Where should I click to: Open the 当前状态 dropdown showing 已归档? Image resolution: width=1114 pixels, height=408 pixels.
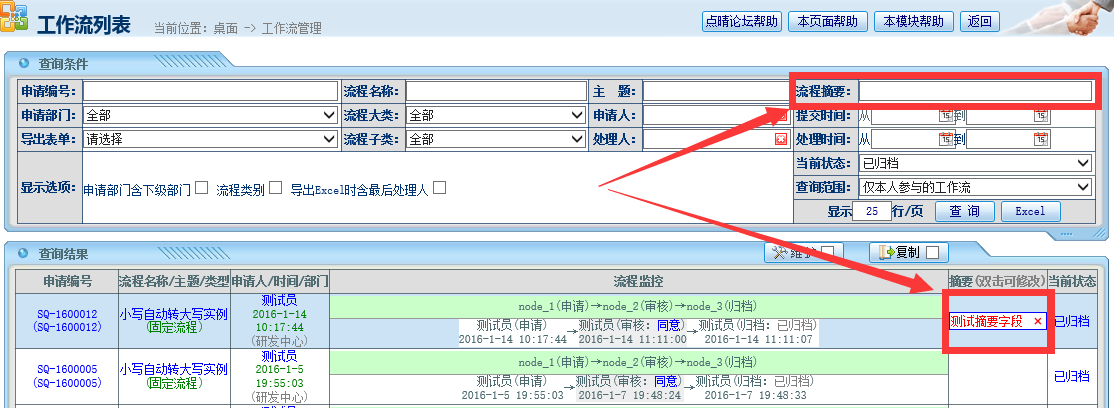(x=974, y=163)
